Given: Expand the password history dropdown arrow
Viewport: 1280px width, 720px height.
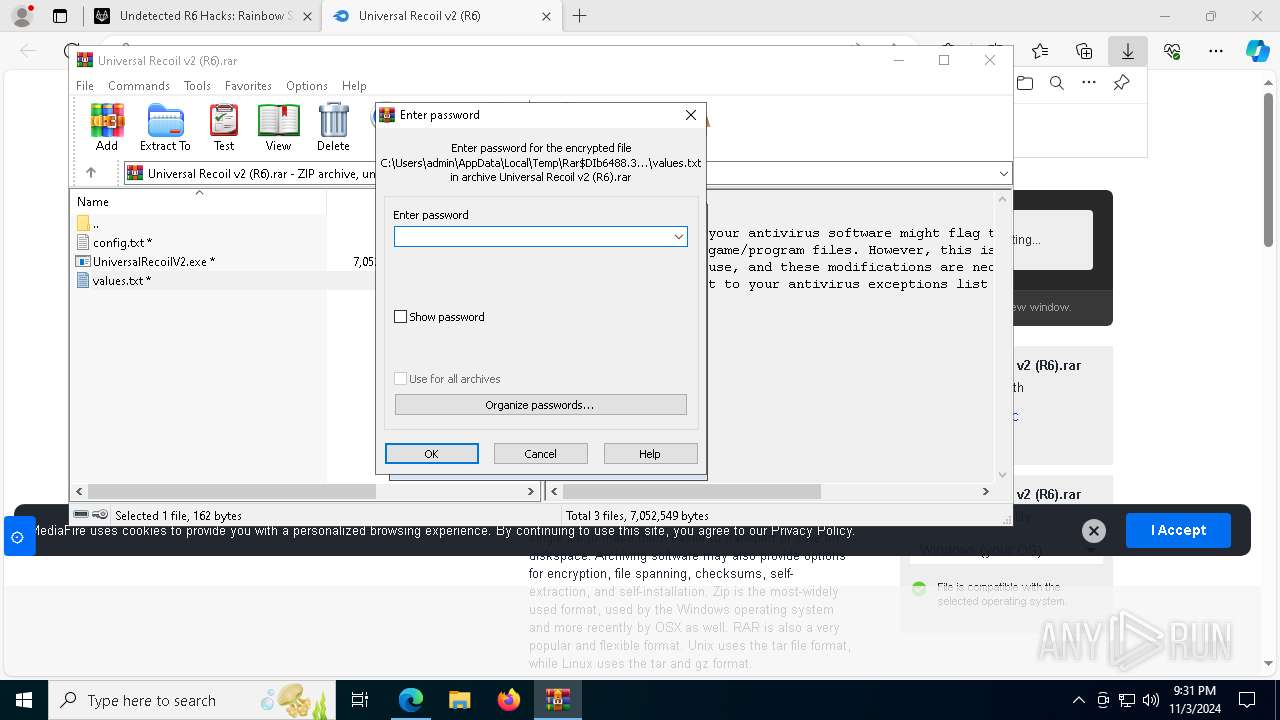Looking at the screenshot, I should [679, 236].
